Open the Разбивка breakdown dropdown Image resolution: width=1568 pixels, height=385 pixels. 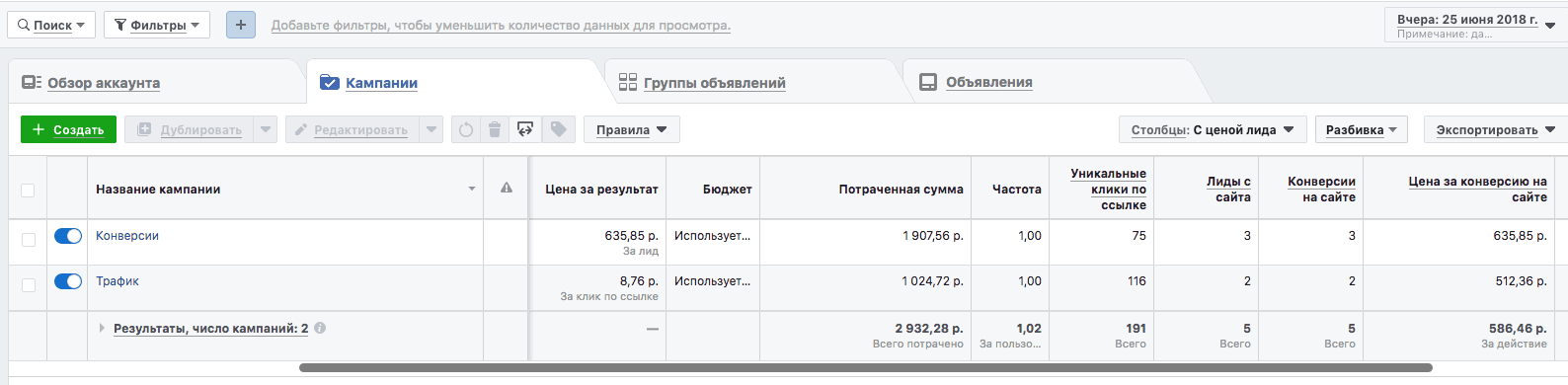pyautogui.click(x=1362, y=129)
